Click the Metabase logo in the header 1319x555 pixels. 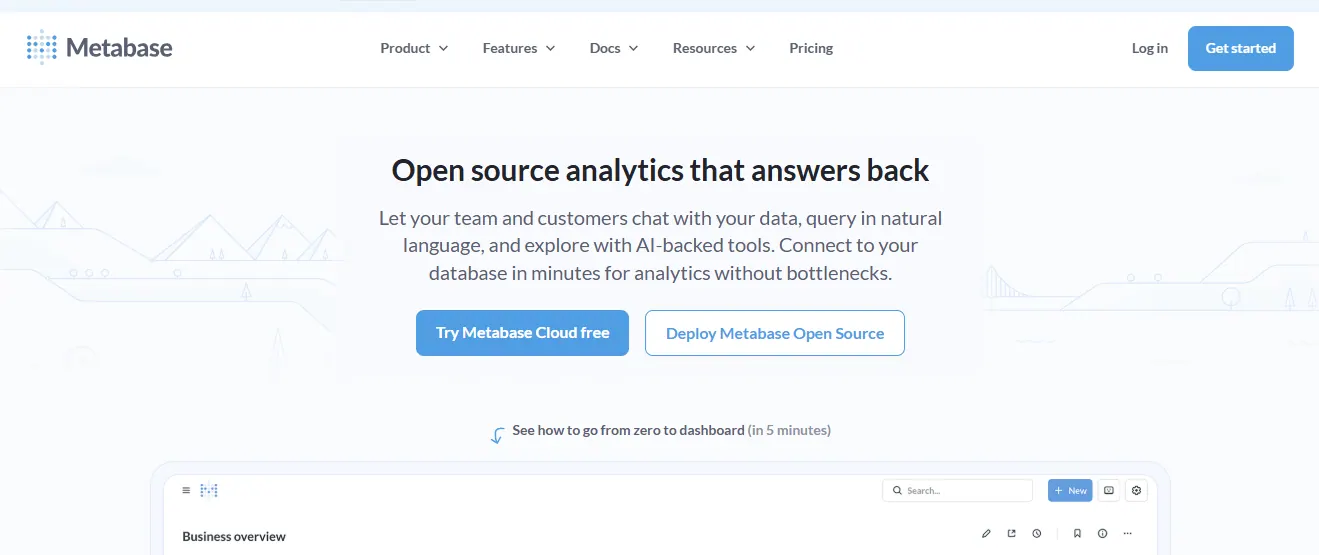(x=100, y=48)
